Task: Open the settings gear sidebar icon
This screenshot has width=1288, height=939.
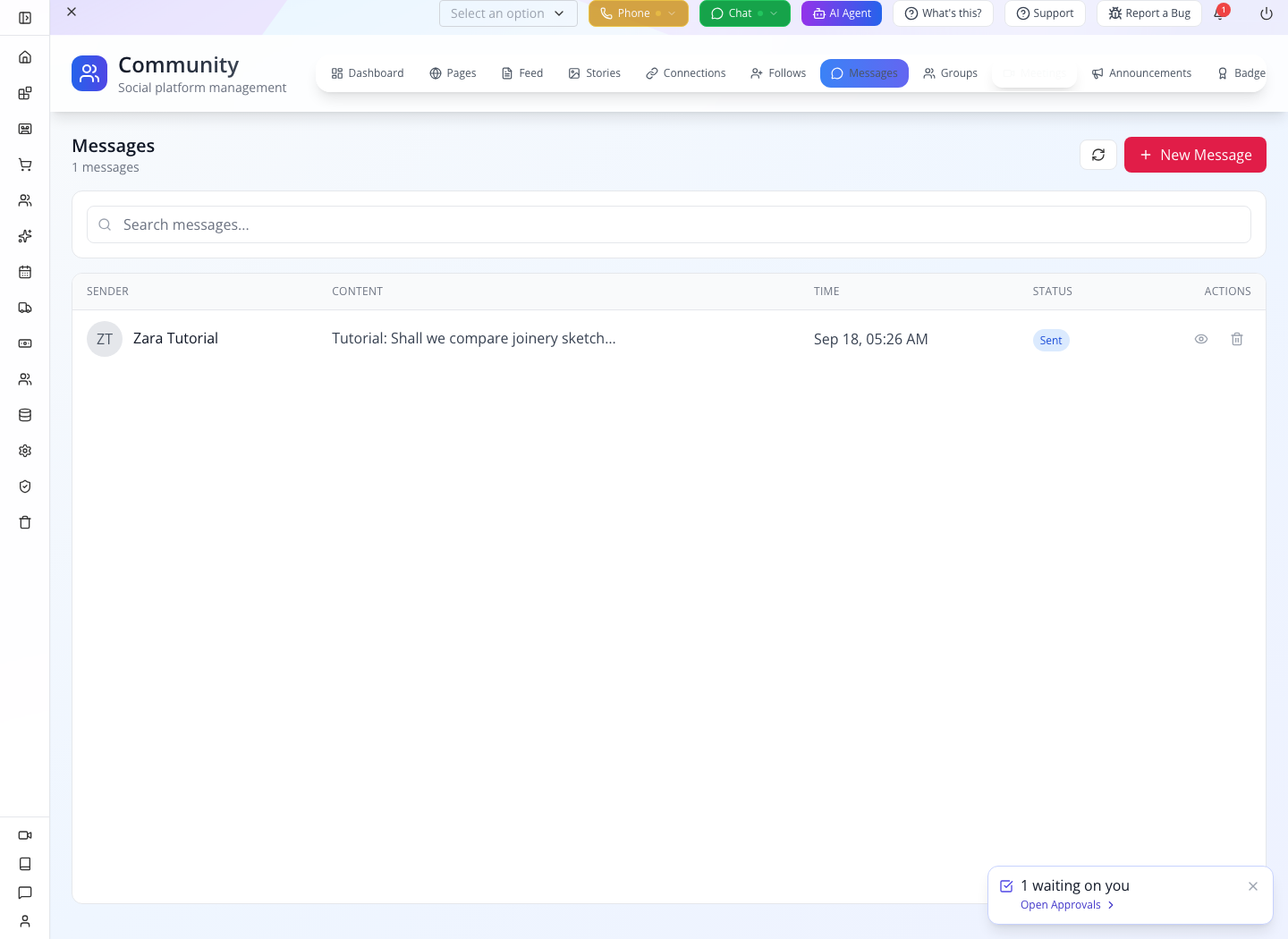Action: (x=25, y=451)
